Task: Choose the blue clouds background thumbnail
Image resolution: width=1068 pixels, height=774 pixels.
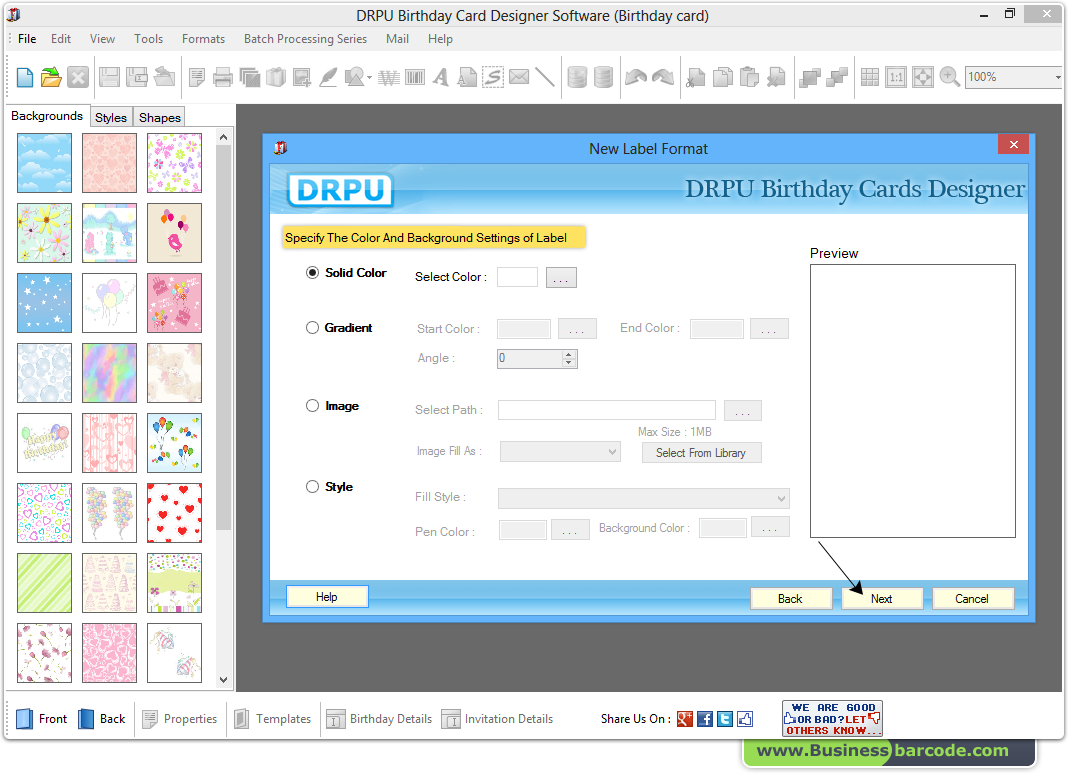Action: [x=44, y=163]
